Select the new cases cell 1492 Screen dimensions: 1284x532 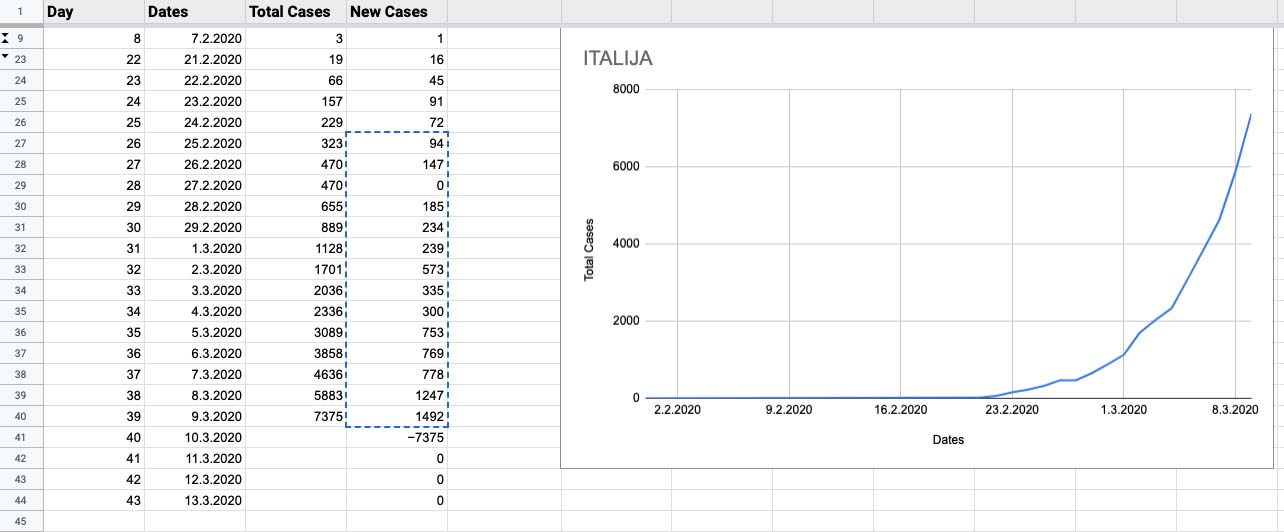[x=396, y=416]
